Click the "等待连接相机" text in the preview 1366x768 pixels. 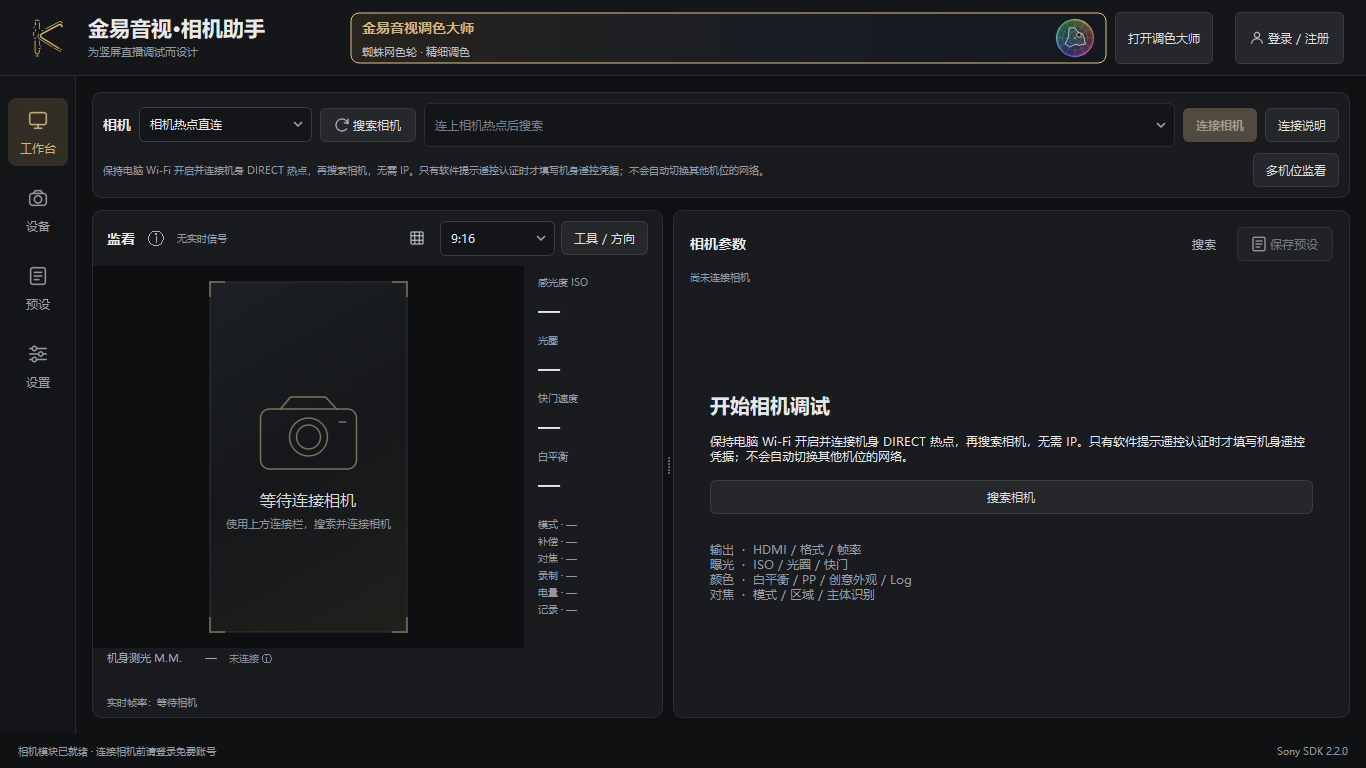308,500
